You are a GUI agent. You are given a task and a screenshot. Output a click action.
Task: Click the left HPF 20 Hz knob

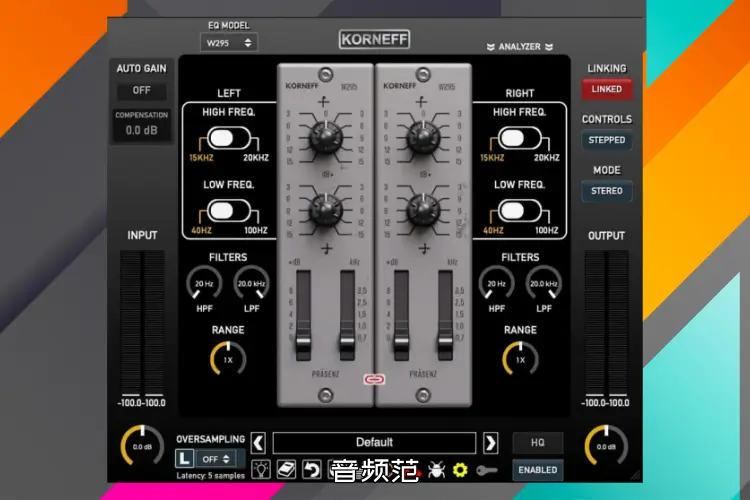tap(204, 283)
